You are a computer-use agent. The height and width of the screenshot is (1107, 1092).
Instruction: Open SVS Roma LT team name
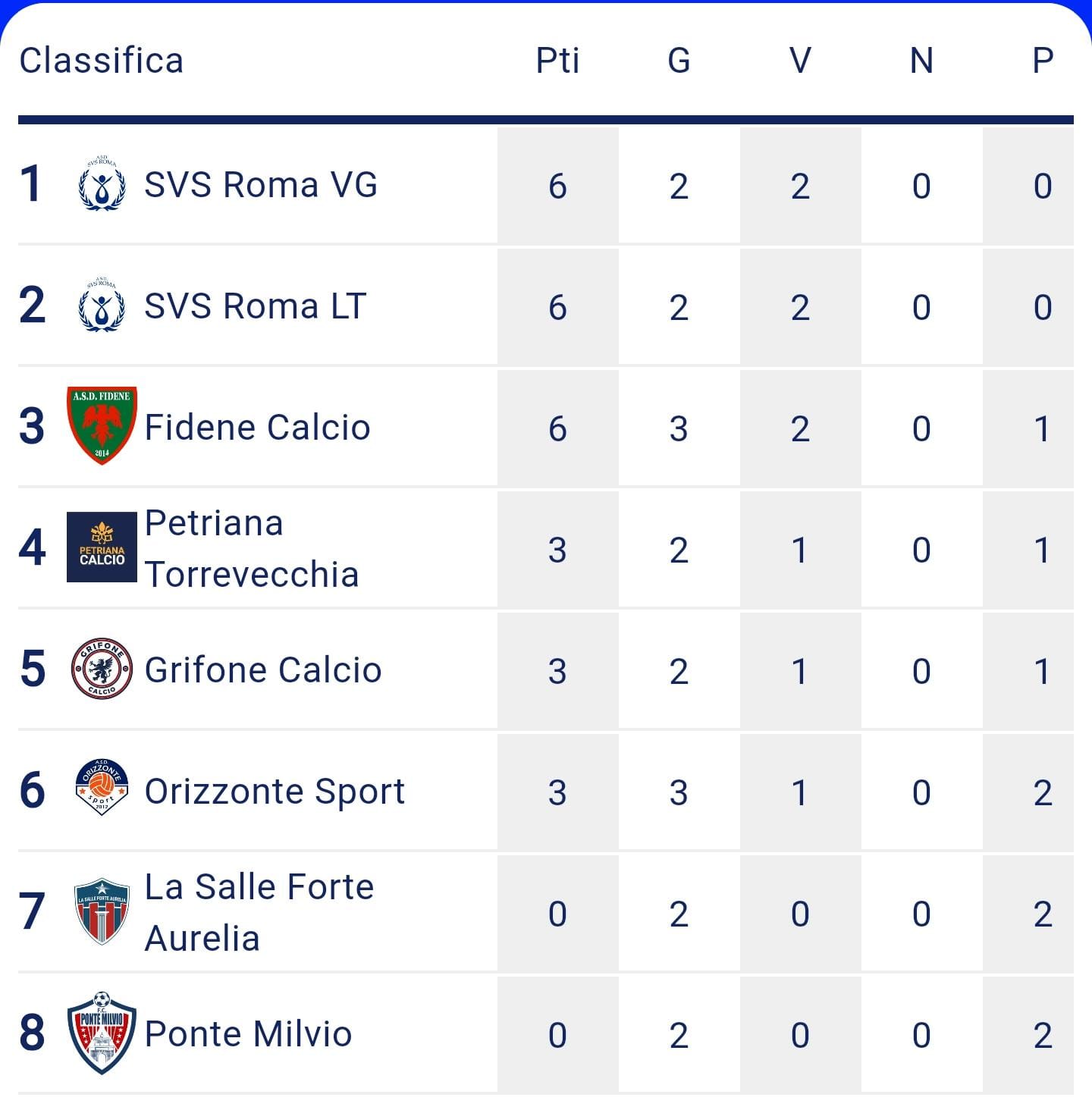tap(256, 306)
